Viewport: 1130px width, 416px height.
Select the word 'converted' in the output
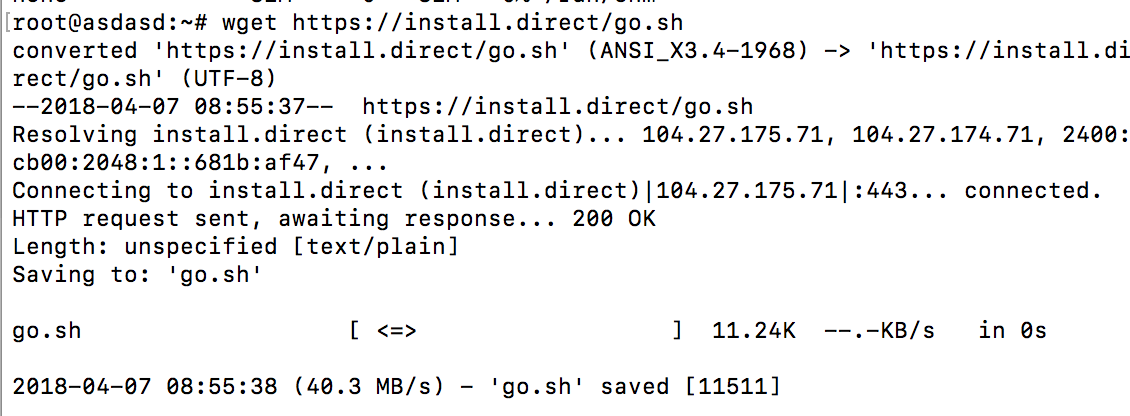pyautogui.click(x=76, y=50)
